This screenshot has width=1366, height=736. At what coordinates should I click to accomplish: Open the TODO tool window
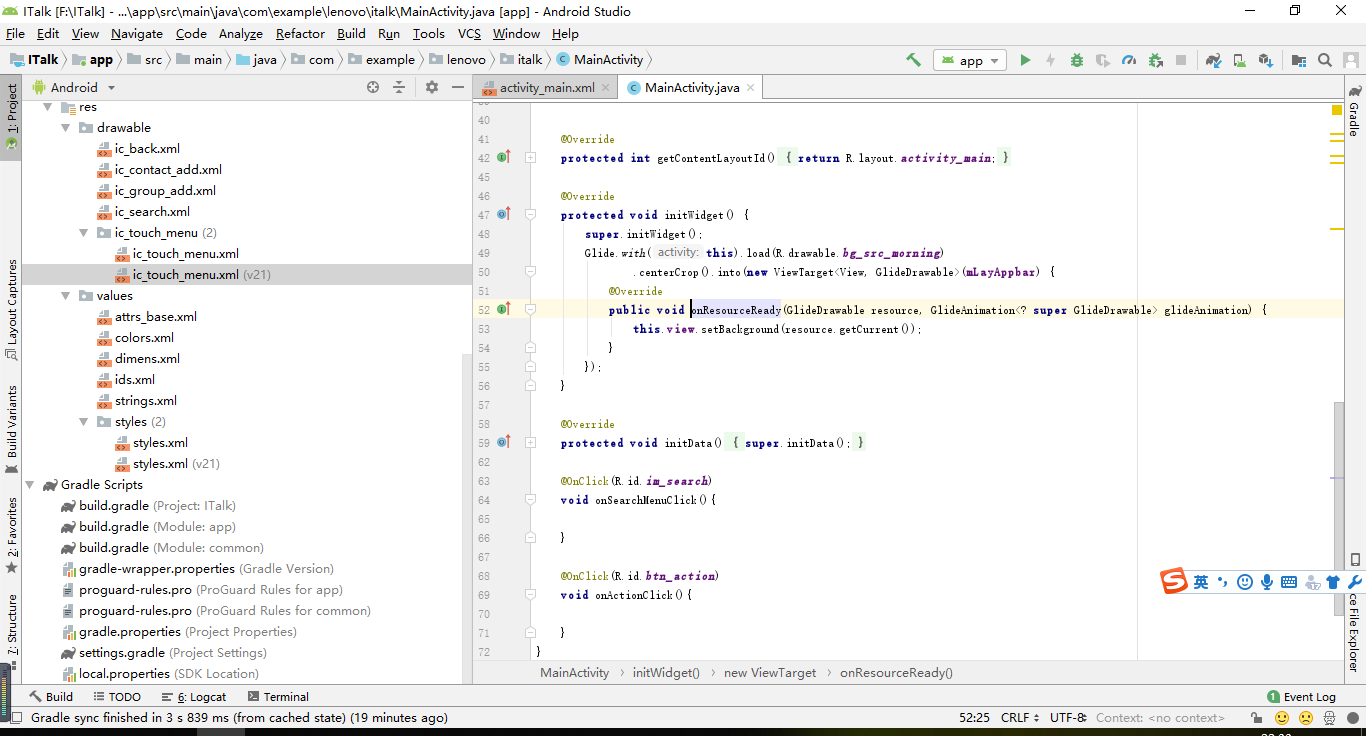pos(116,697)
